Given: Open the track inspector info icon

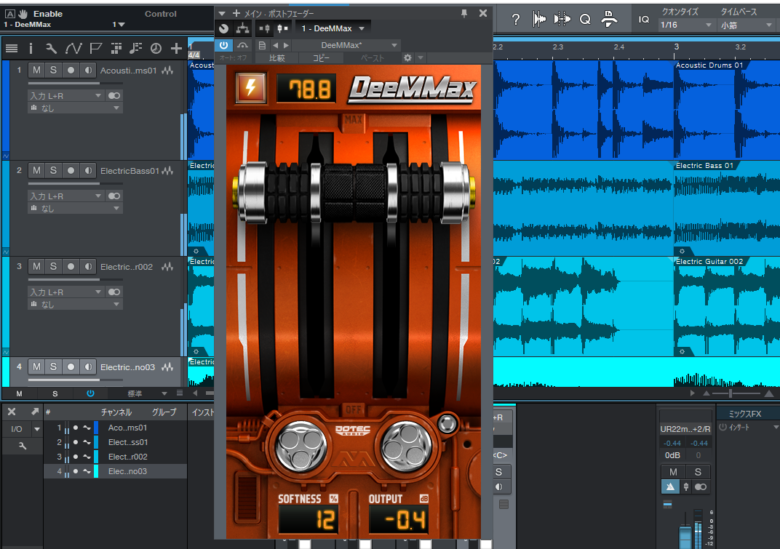Looking at the screenshot, I should click(30, 48).
